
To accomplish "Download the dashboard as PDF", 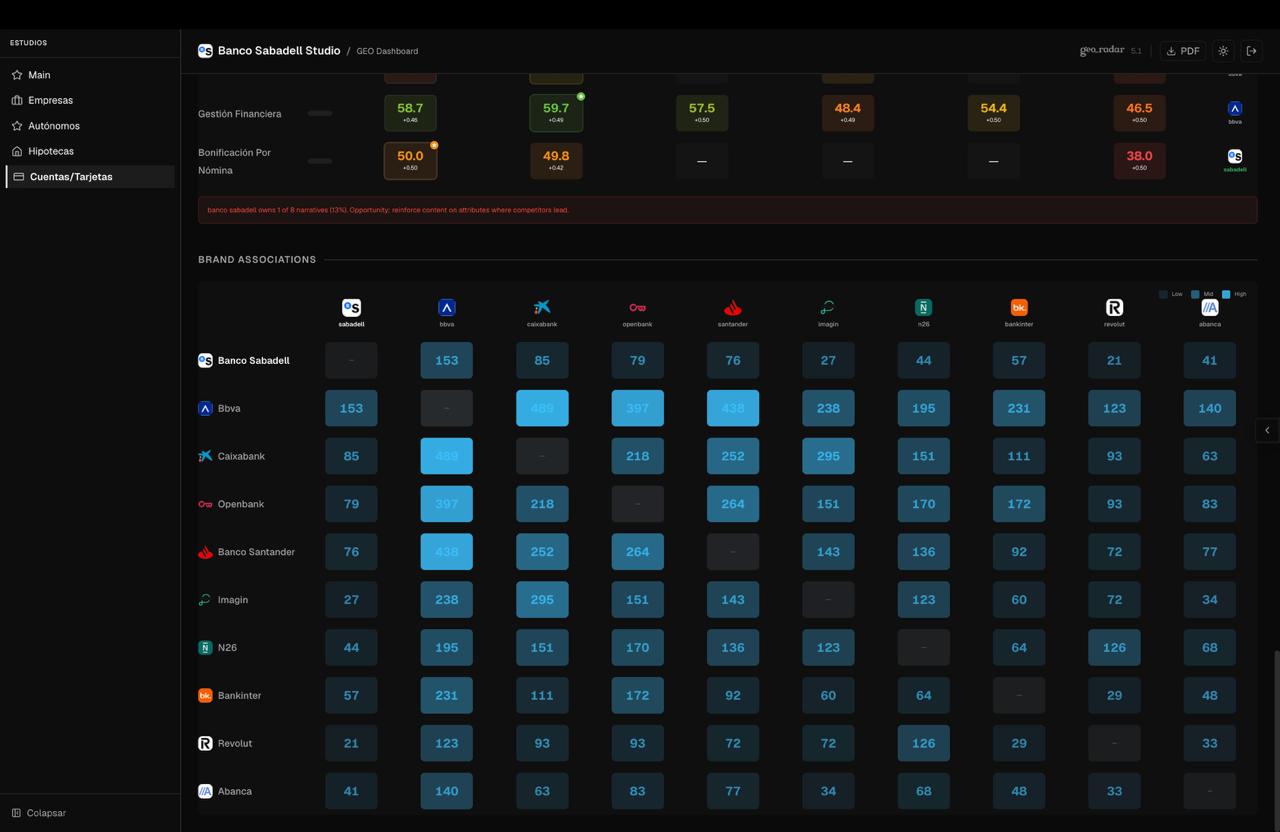I will (1182, 51).
